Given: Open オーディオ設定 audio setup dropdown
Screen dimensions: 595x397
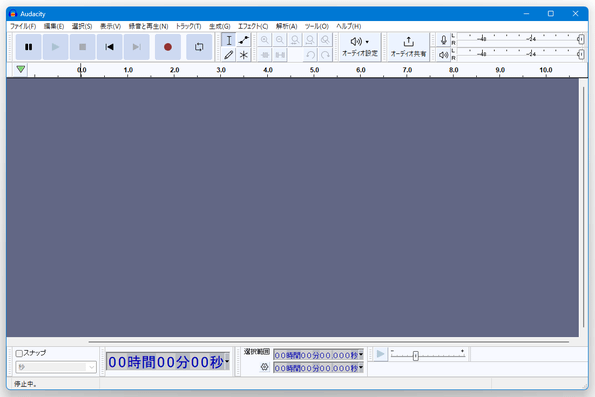Looking at the screenshot, I should click(360, 47).
